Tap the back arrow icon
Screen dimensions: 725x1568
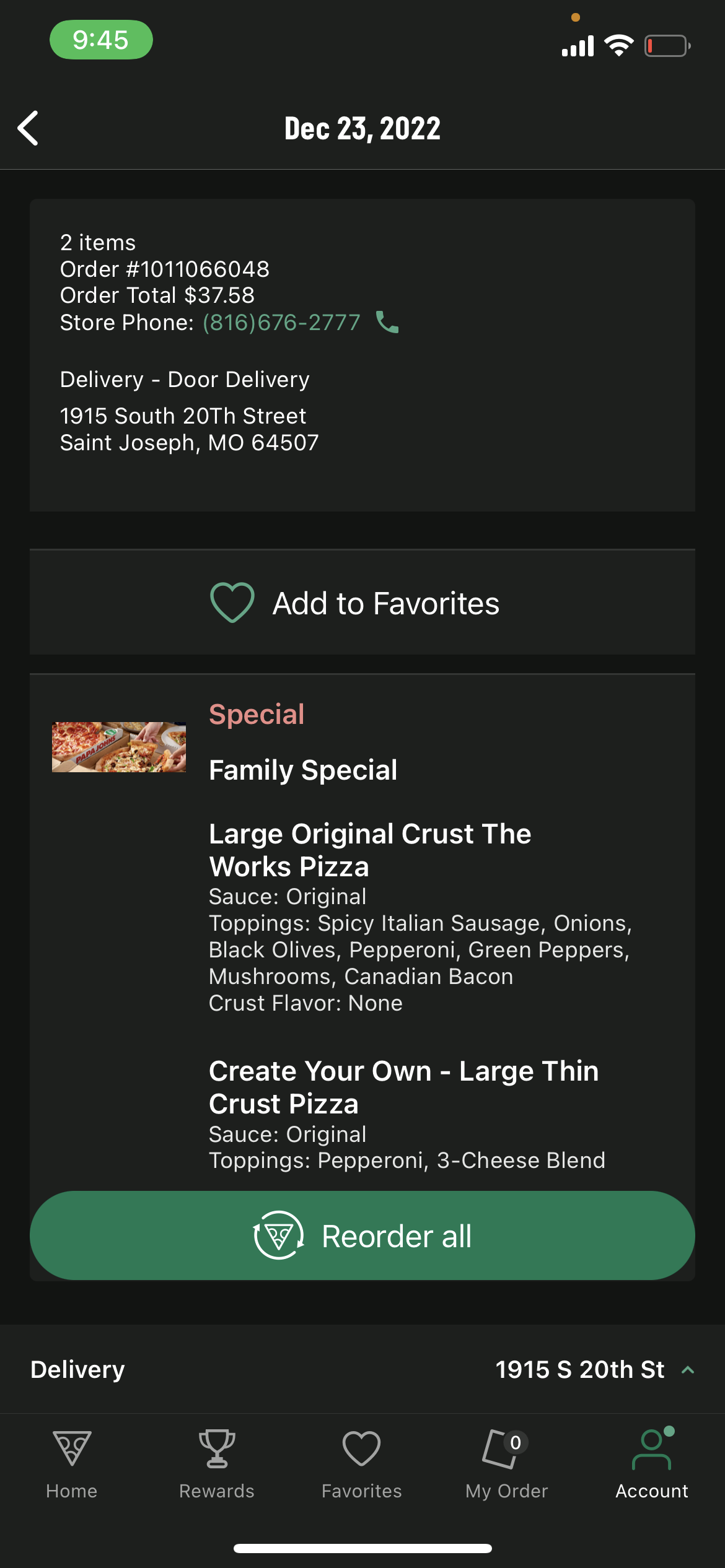click(x=29, y=128)
